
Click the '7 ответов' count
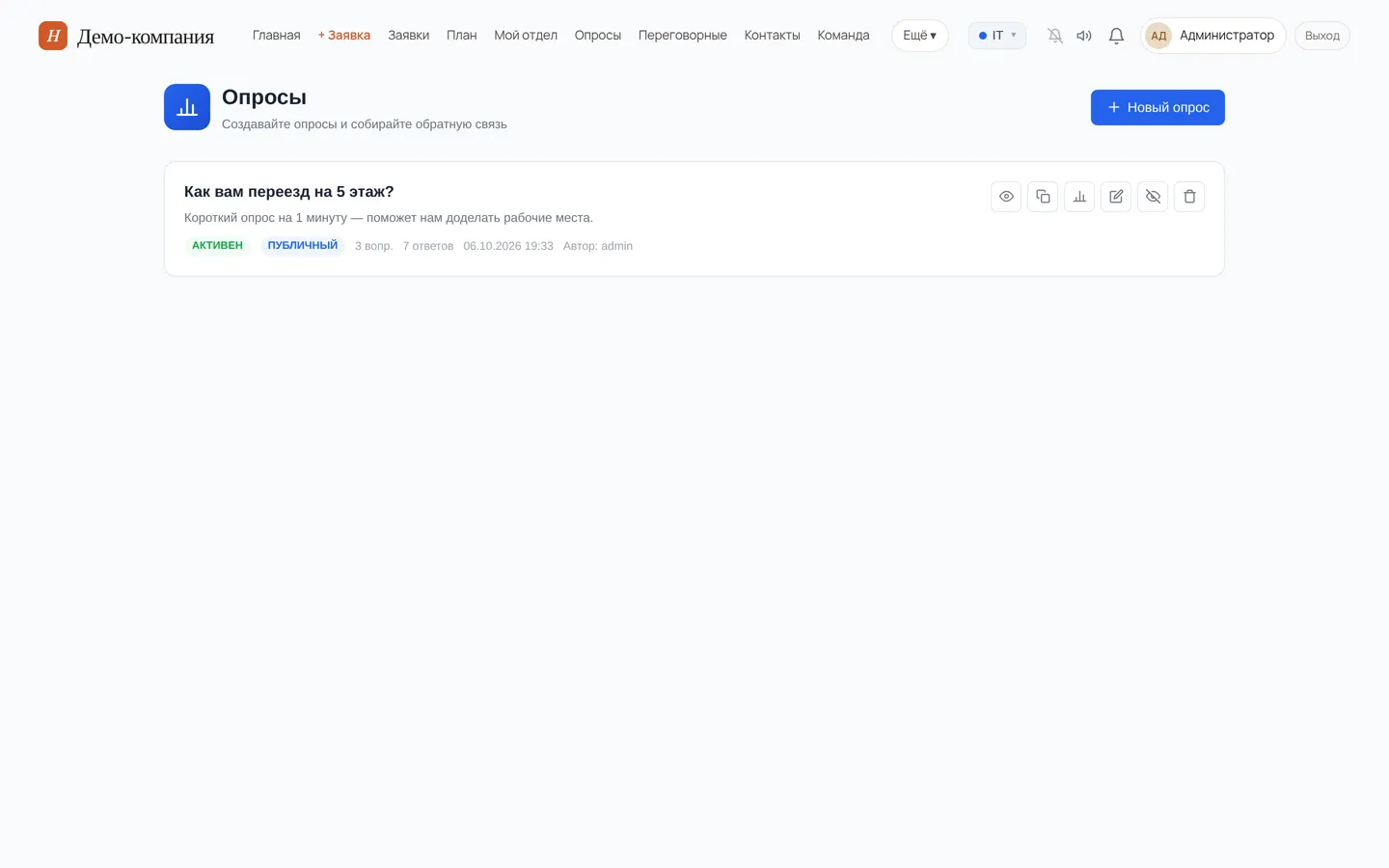point(428,246)
